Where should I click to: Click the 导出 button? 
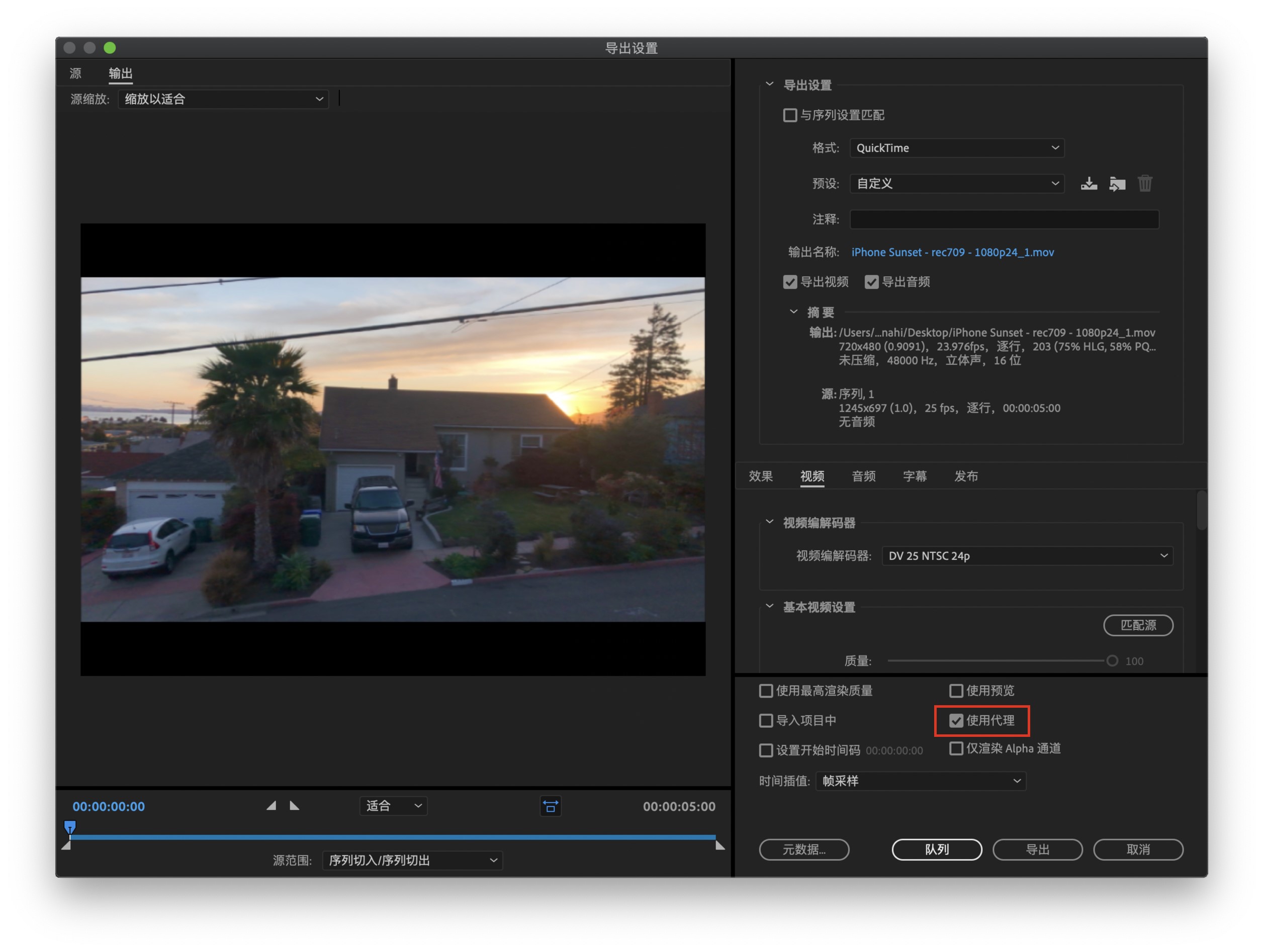click(1037, 849)
